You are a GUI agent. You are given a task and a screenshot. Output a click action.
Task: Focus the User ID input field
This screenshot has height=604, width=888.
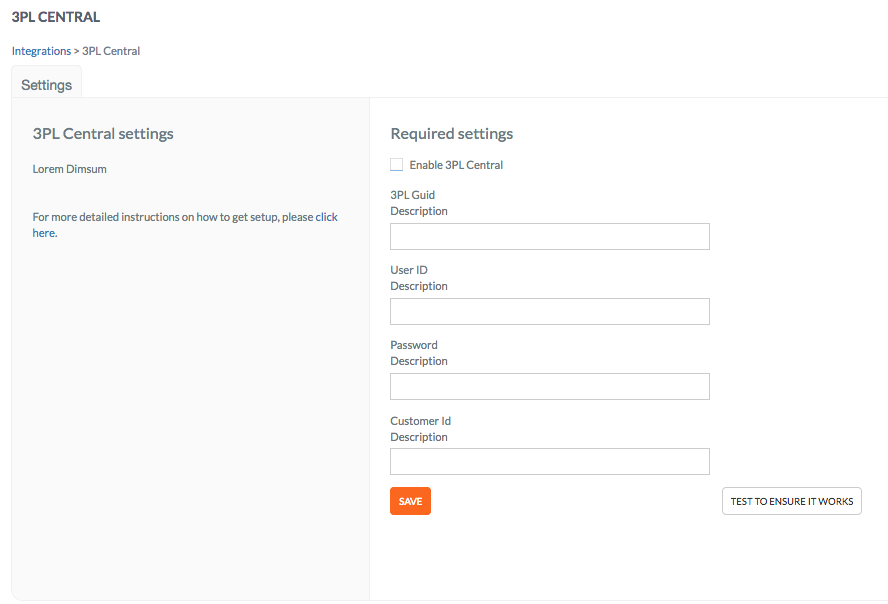click(549, 311)
